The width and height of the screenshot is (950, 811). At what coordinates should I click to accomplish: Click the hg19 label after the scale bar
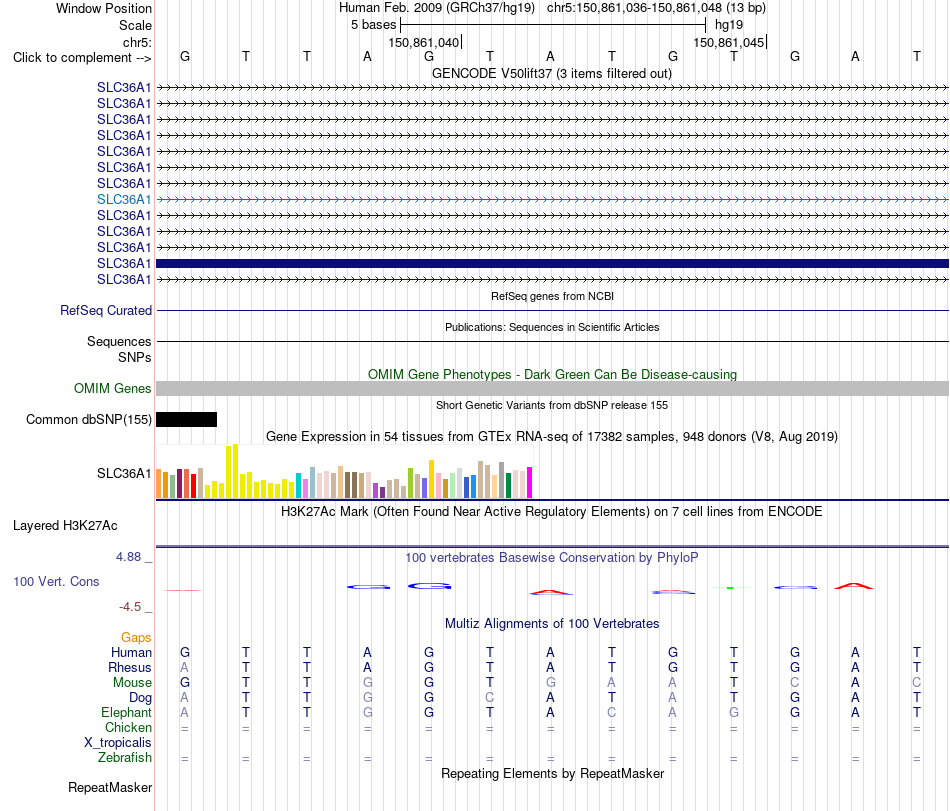(x=729, y=25)
